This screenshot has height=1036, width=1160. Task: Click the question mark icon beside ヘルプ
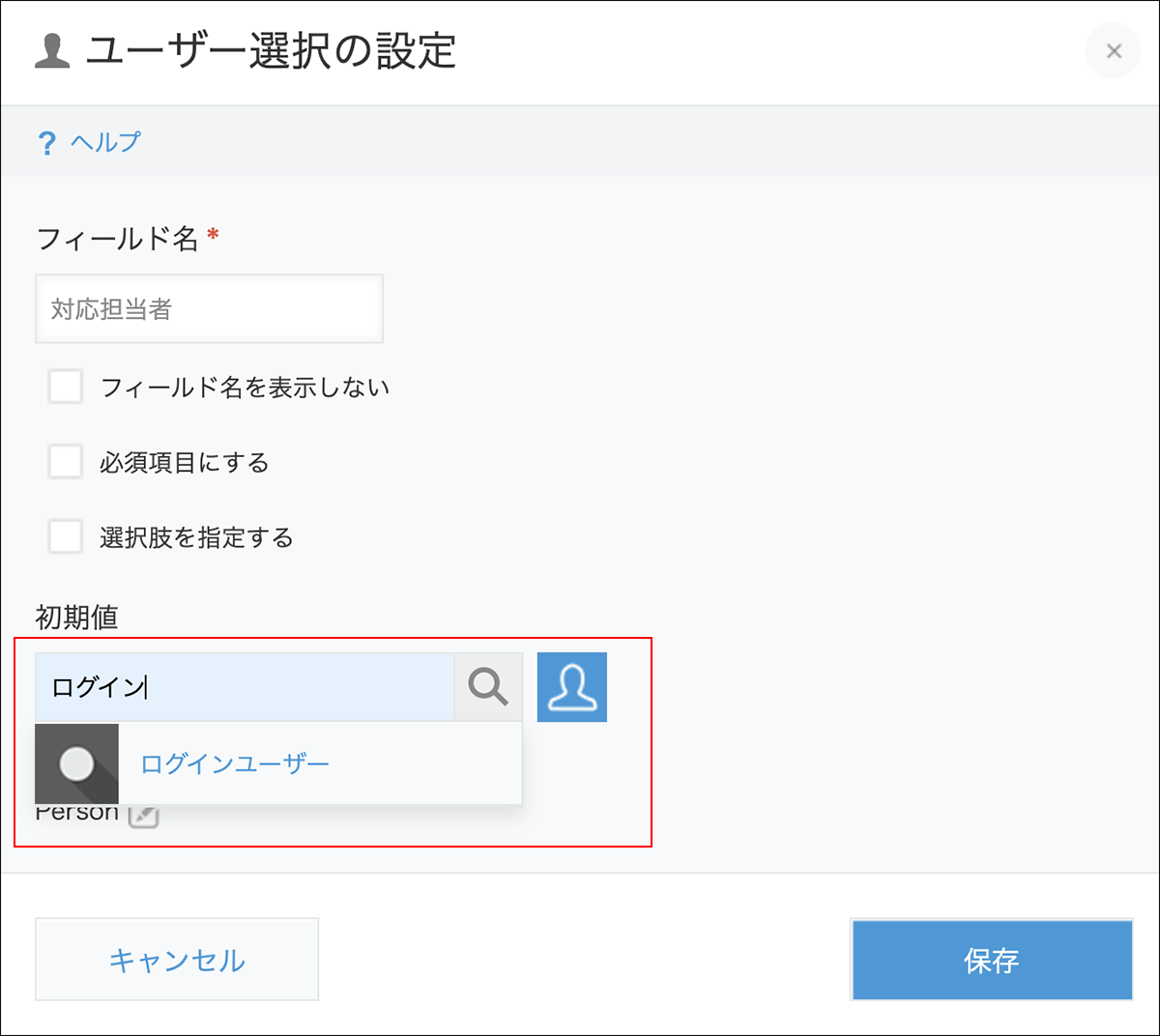click(47, 141)
